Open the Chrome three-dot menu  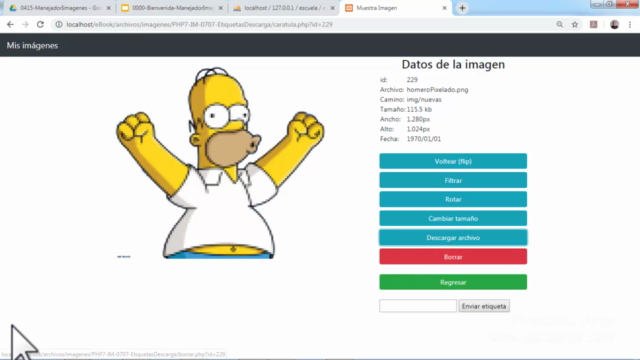click(630, 24)
